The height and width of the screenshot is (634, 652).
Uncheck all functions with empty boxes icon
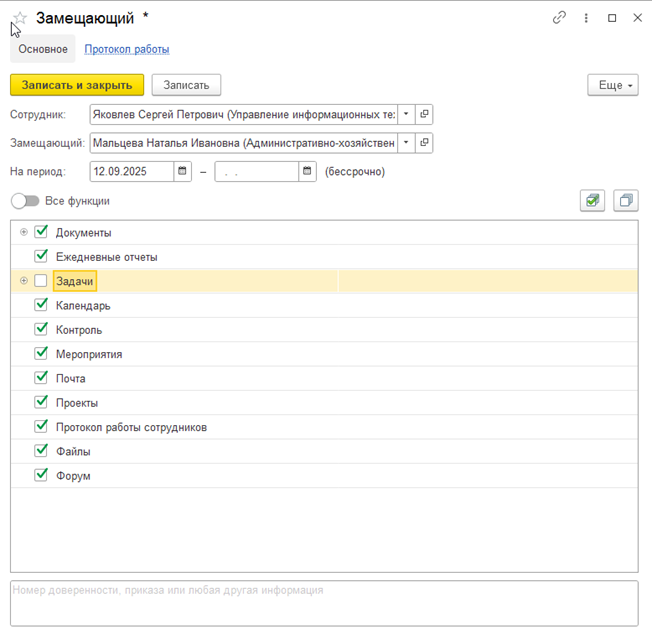(626, 201)
